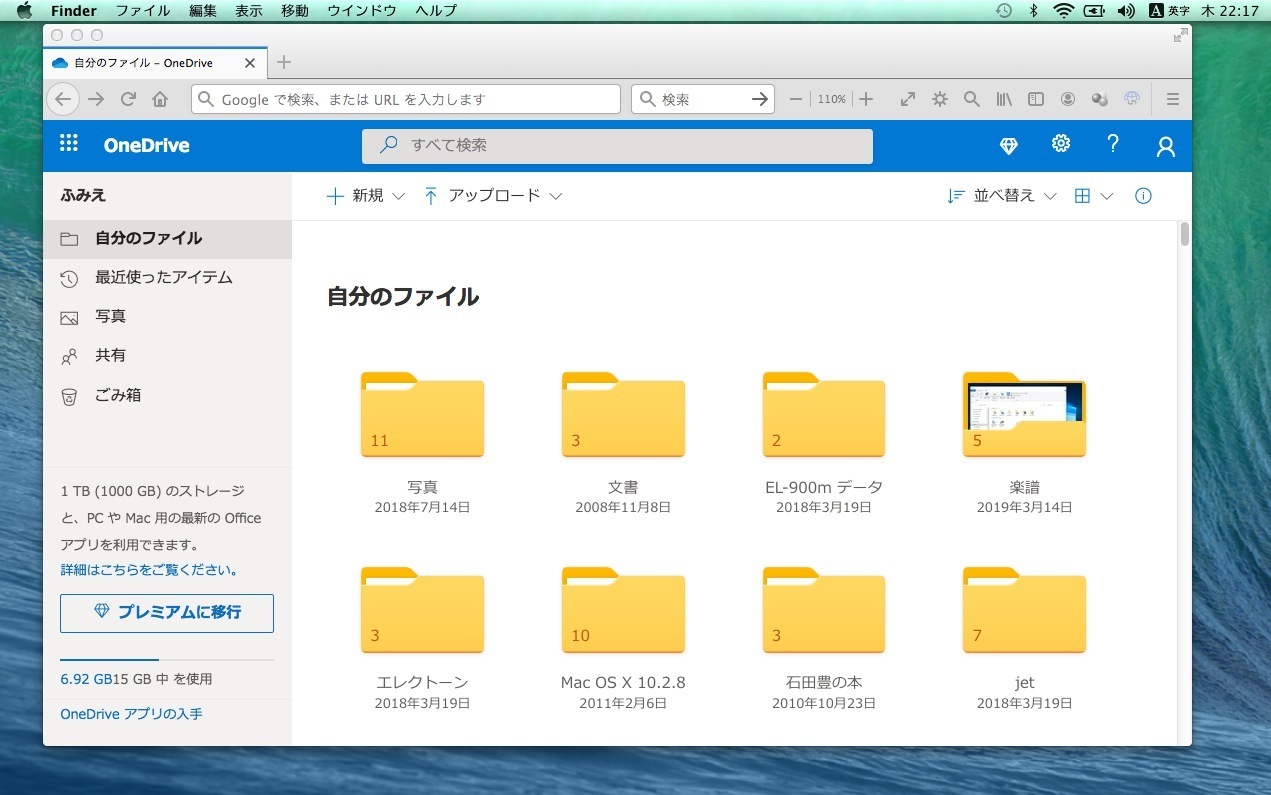Click the Premium diamond icon in header

click(x=1008, y=146)
